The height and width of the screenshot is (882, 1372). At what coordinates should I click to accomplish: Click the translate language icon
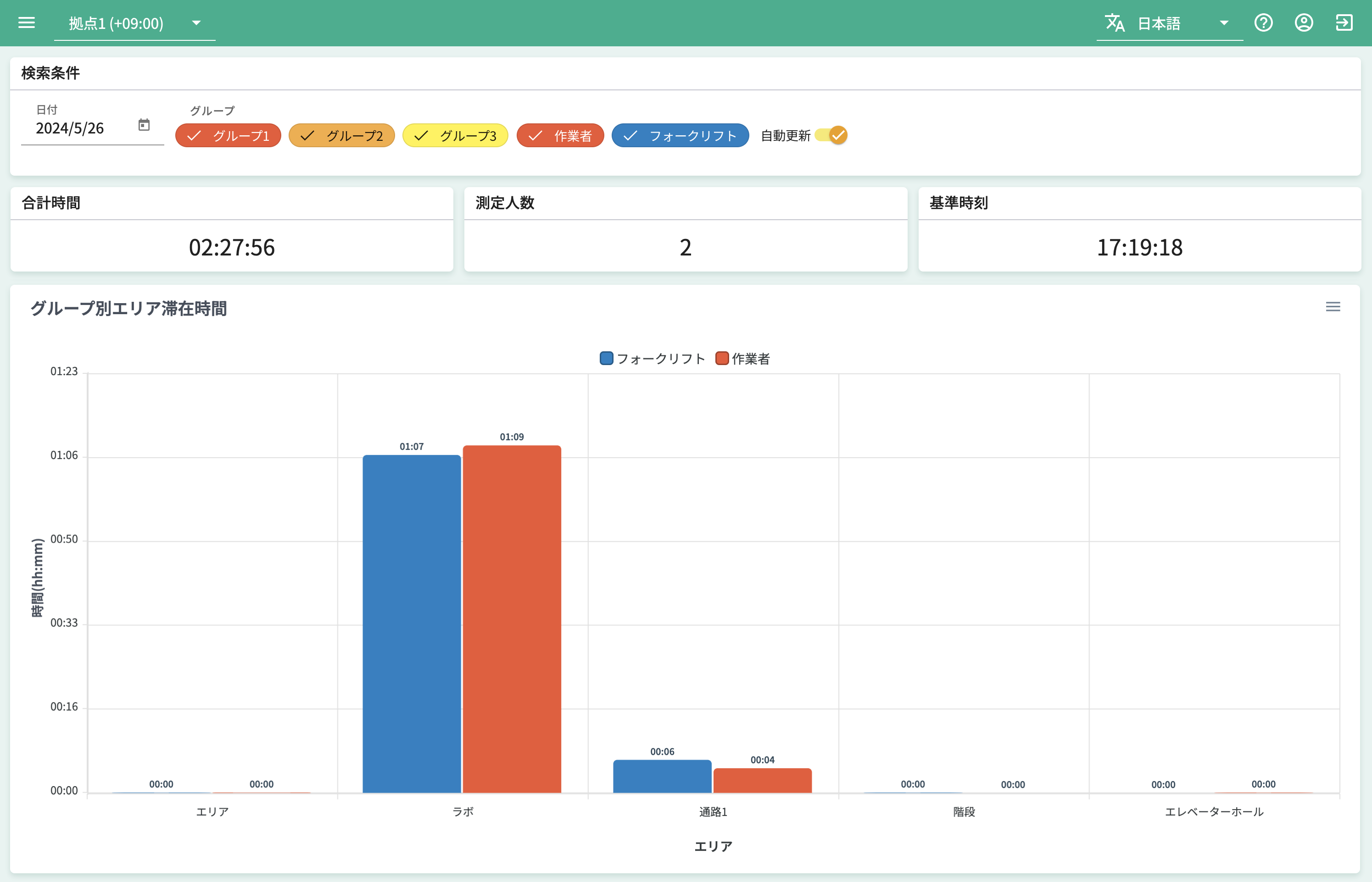pos(1114,23)
